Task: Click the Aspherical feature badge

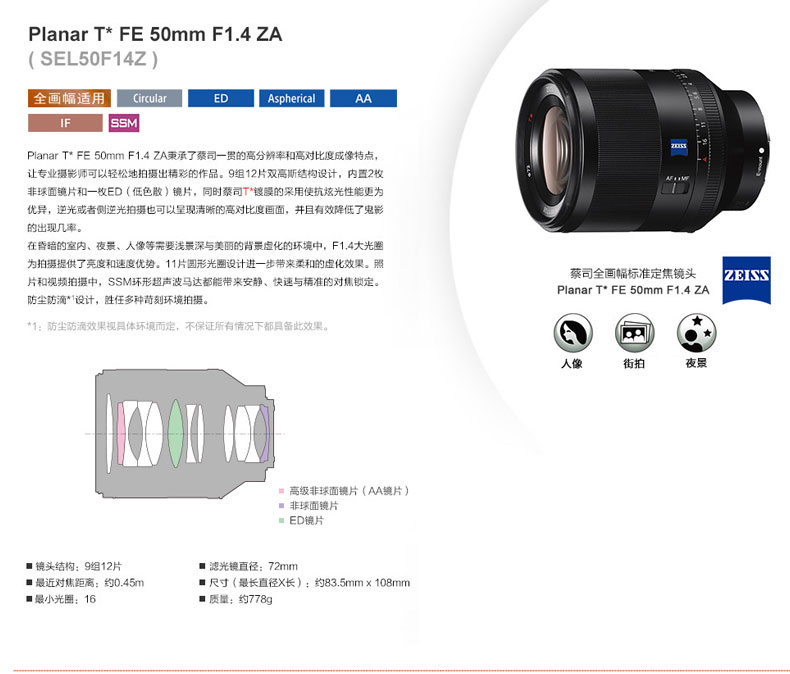Action: coord(292,98)
